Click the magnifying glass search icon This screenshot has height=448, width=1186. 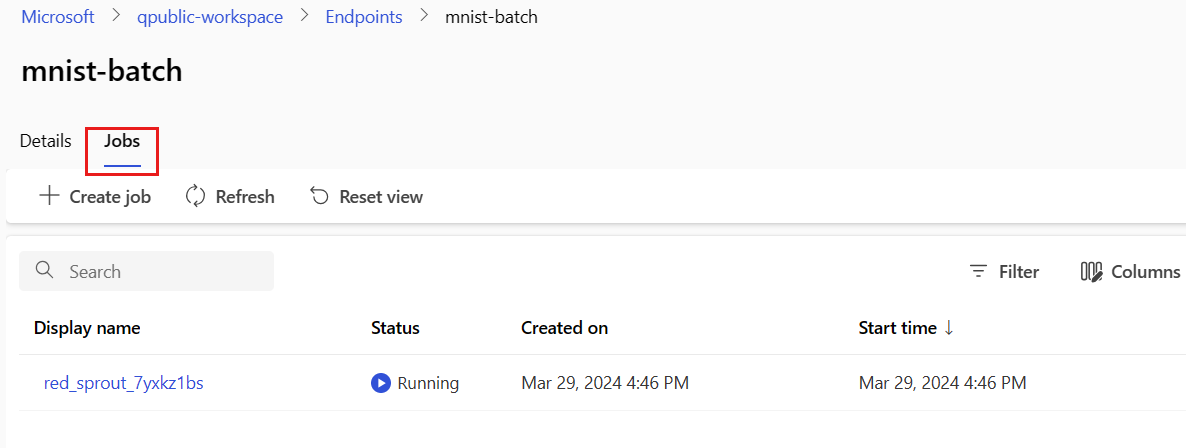pyautogui.click(x=44, y=271)
